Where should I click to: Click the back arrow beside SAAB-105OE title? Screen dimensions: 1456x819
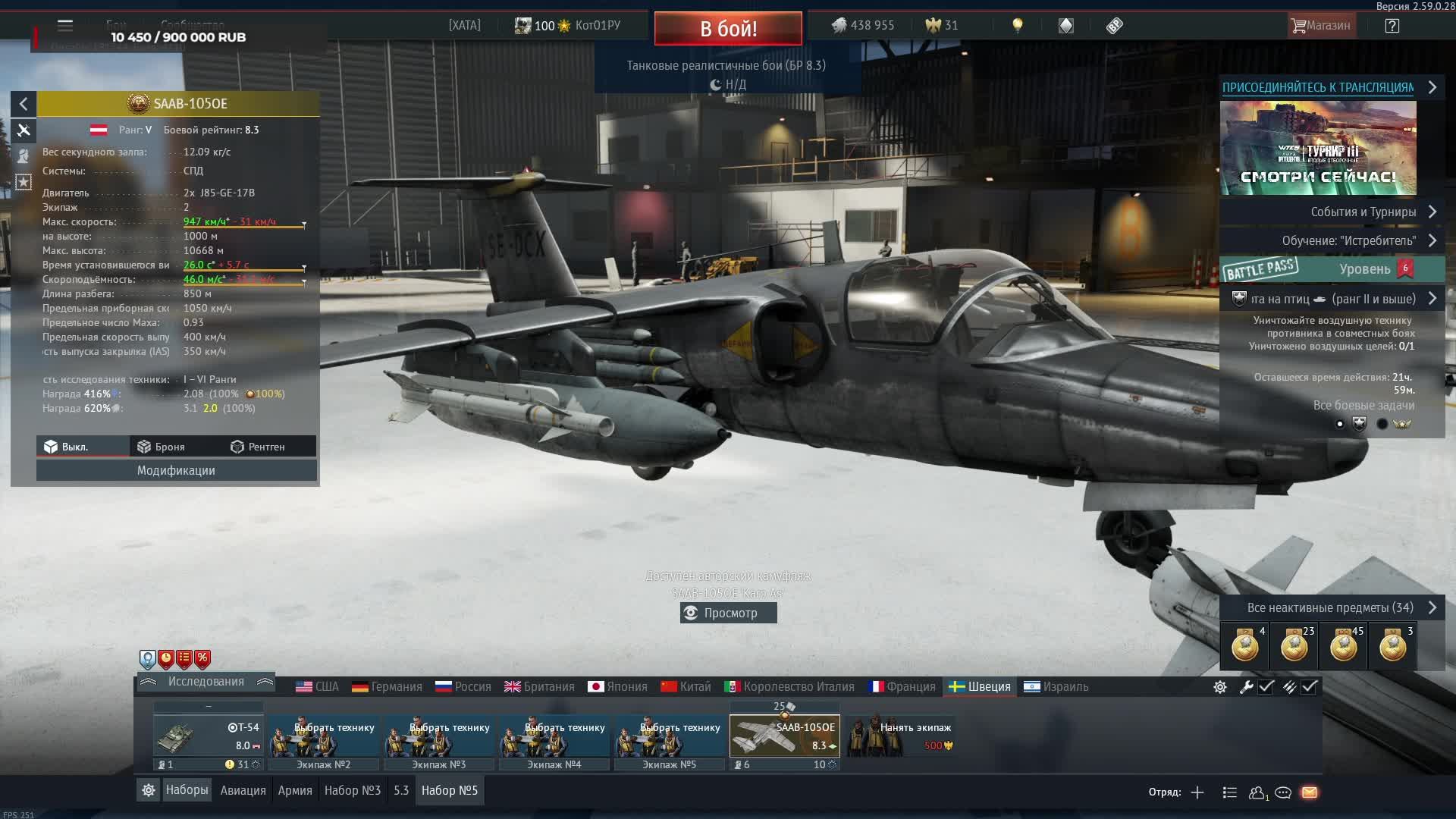(24, 104)
